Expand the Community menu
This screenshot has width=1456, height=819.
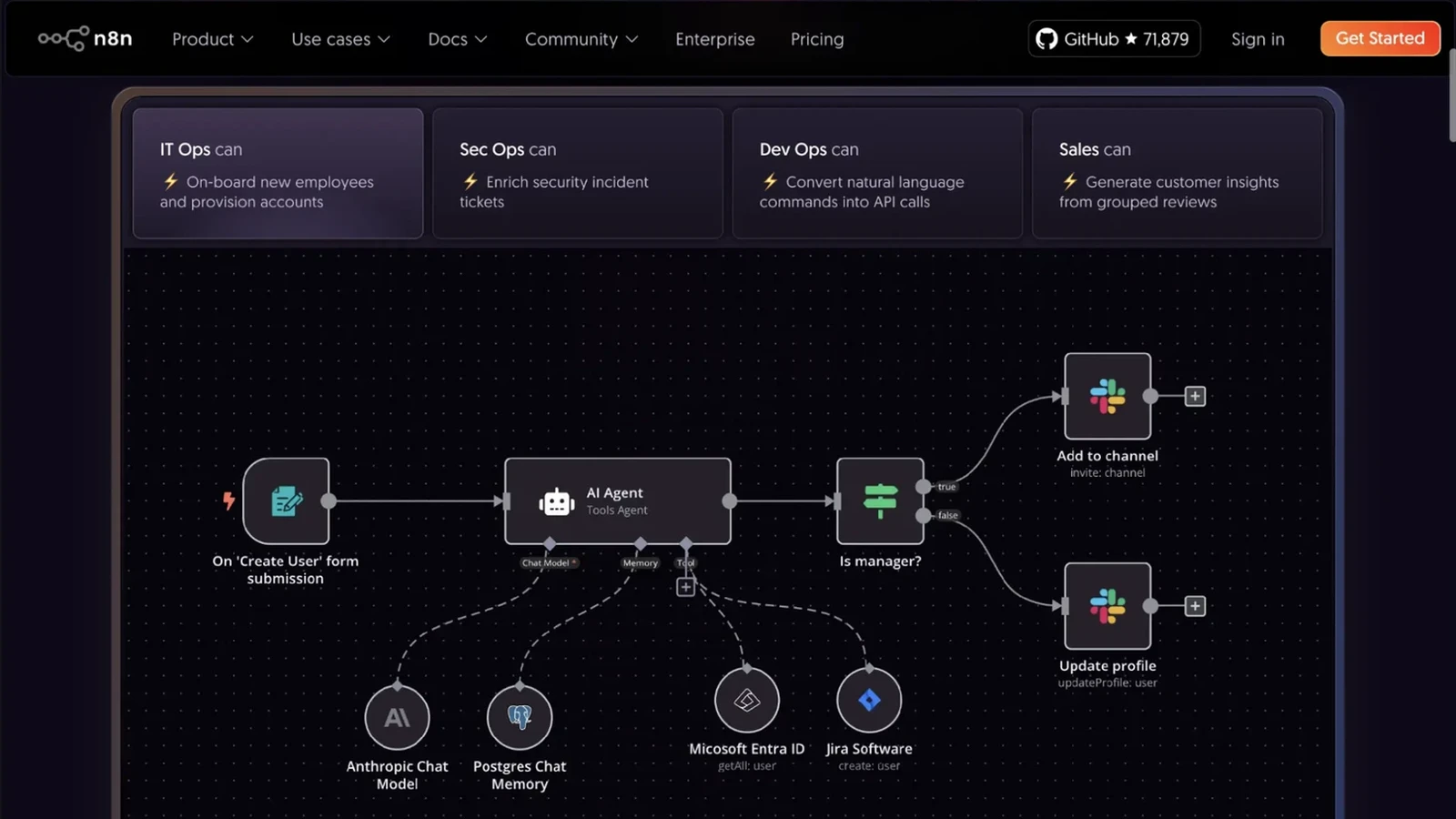pos(581,39)
